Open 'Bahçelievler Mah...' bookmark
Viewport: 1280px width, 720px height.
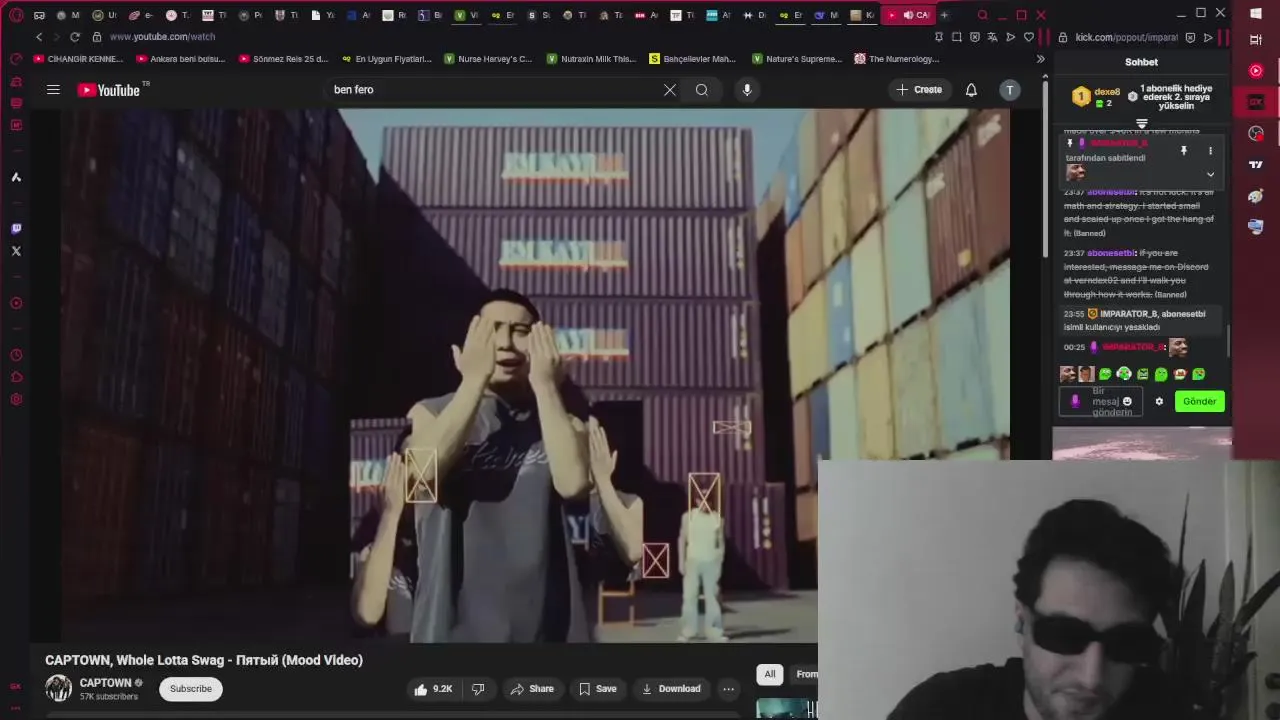[x=692, y=59]
